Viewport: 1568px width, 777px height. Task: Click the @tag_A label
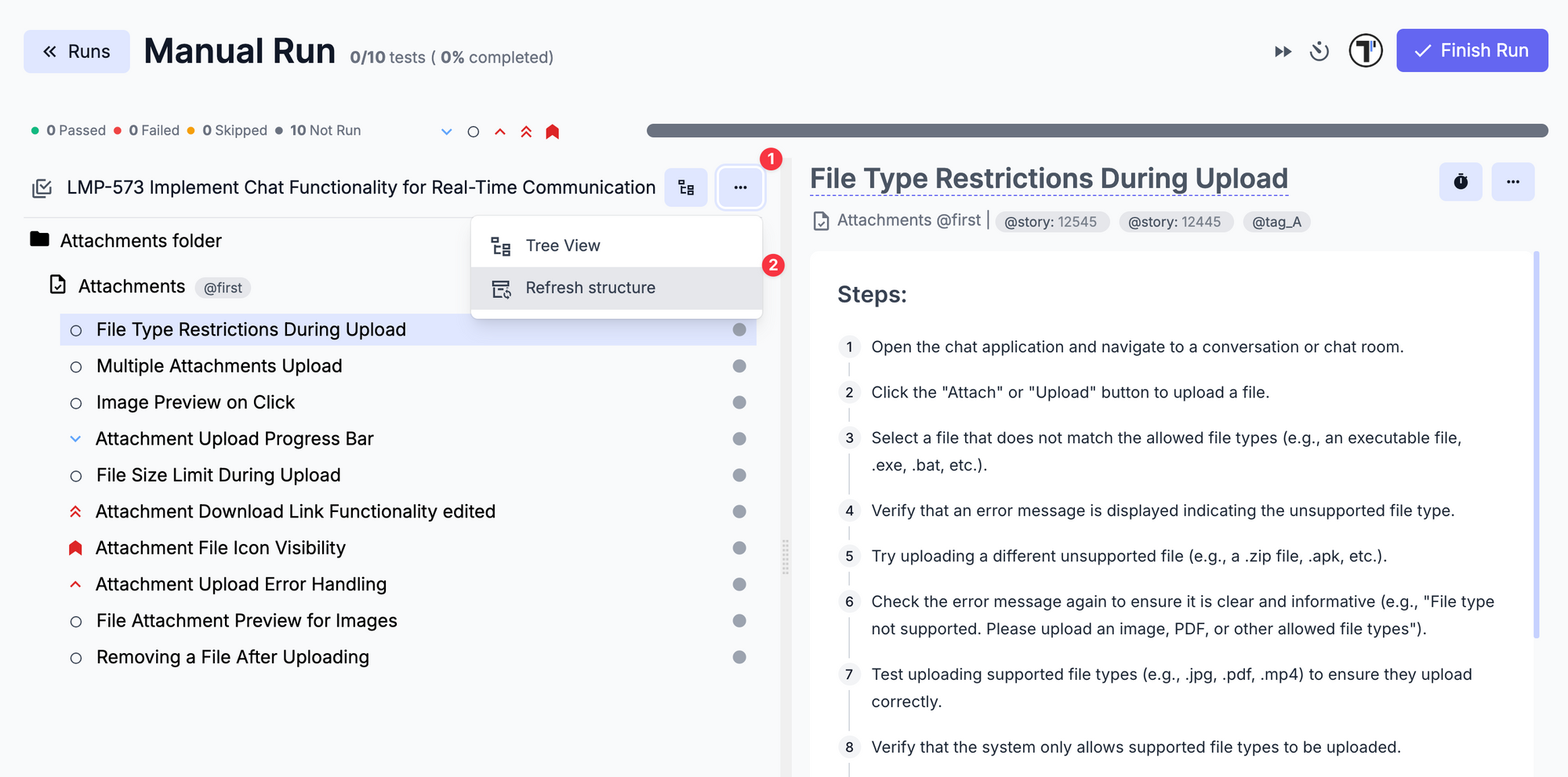coord(1276,222)
